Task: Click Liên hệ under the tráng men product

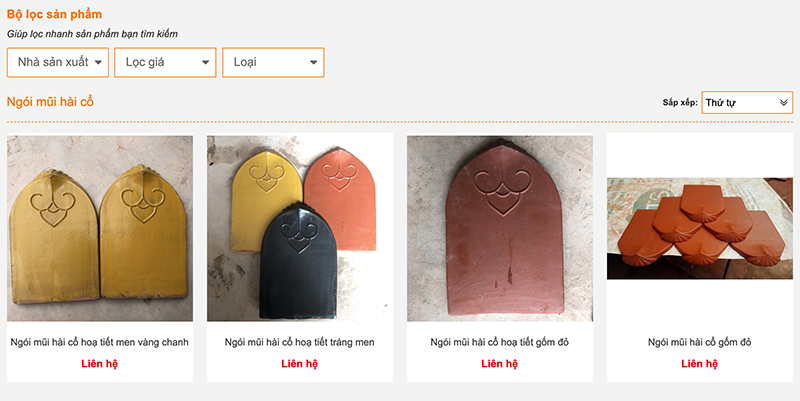Action: tap(300, 364)
